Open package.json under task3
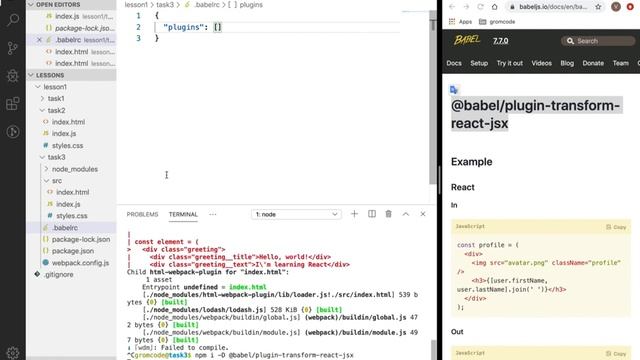640x360 pixels. 72,251
